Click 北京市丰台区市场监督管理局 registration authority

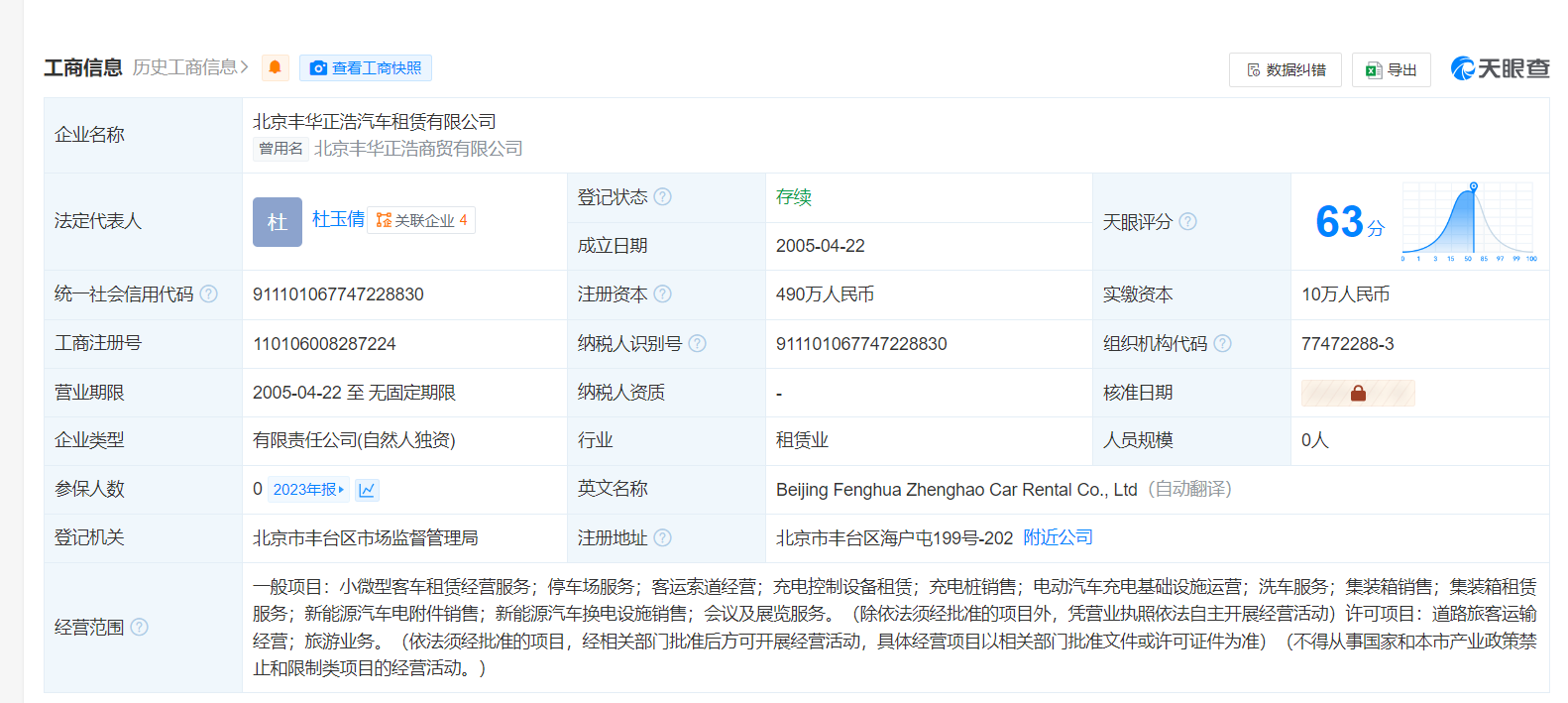pyautogui.click(x=366, y=537)
